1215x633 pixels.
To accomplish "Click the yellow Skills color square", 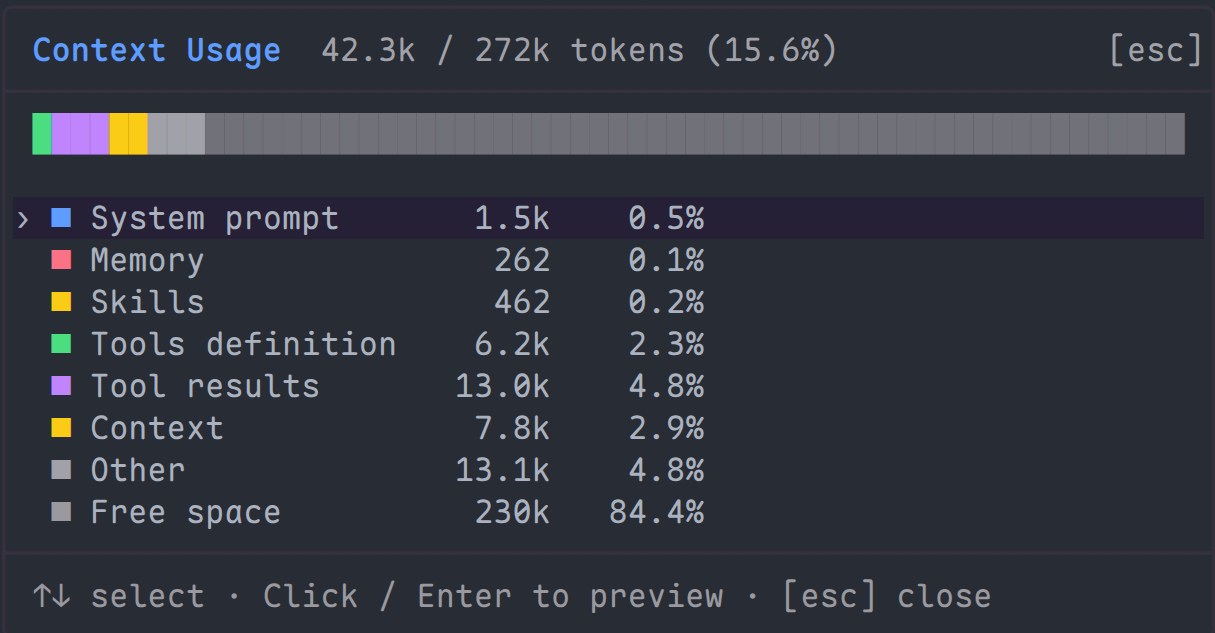I will click(61, 302).
